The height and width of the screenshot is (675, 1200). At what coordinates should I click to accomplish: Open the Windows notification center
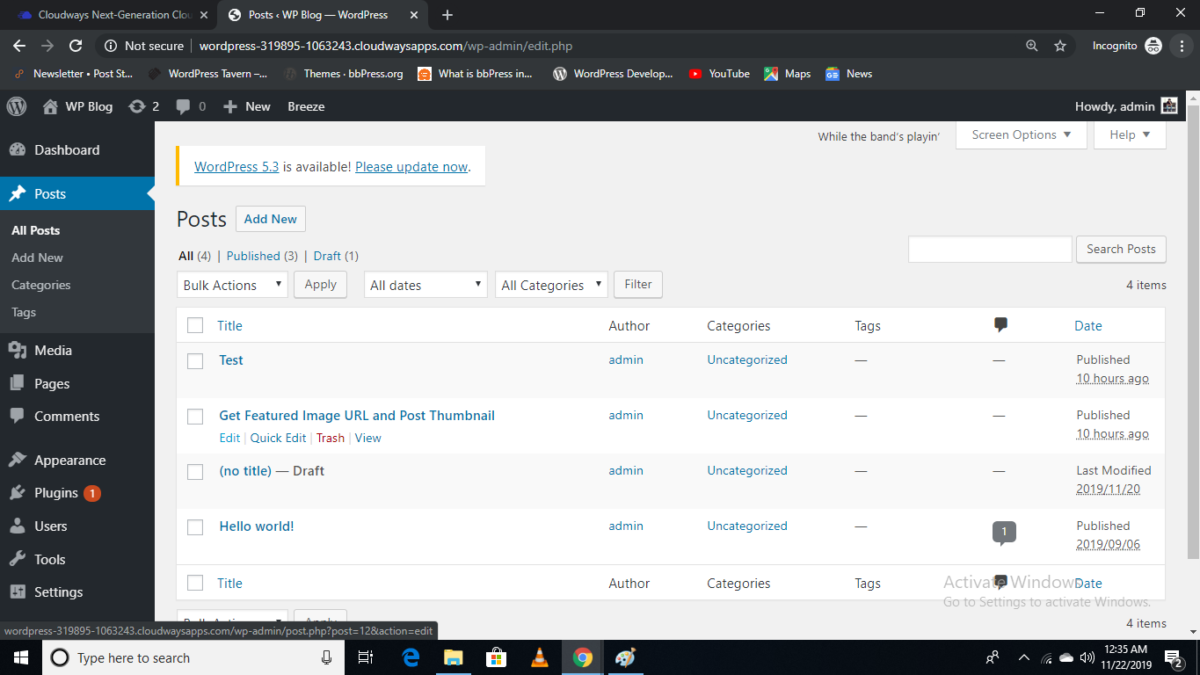point(1174,657)
